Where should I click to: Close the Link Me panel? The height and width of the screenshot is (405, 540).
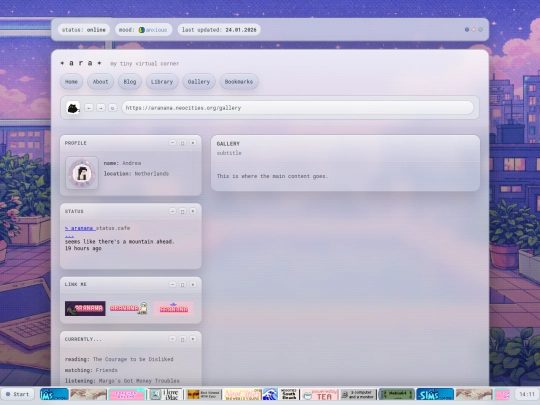[x=193, y=284]
